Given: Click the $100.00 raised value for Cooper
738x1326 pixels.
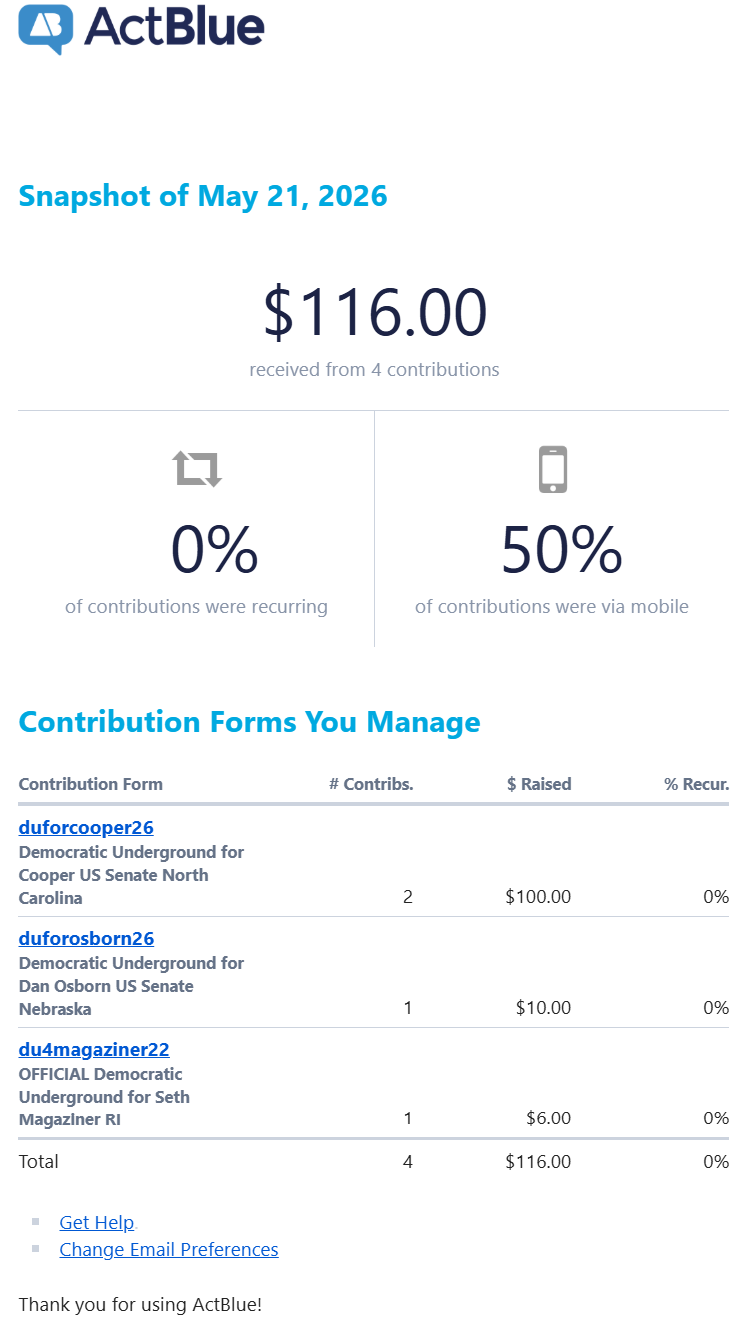Looking at the screenshot, I should [538, 897].
